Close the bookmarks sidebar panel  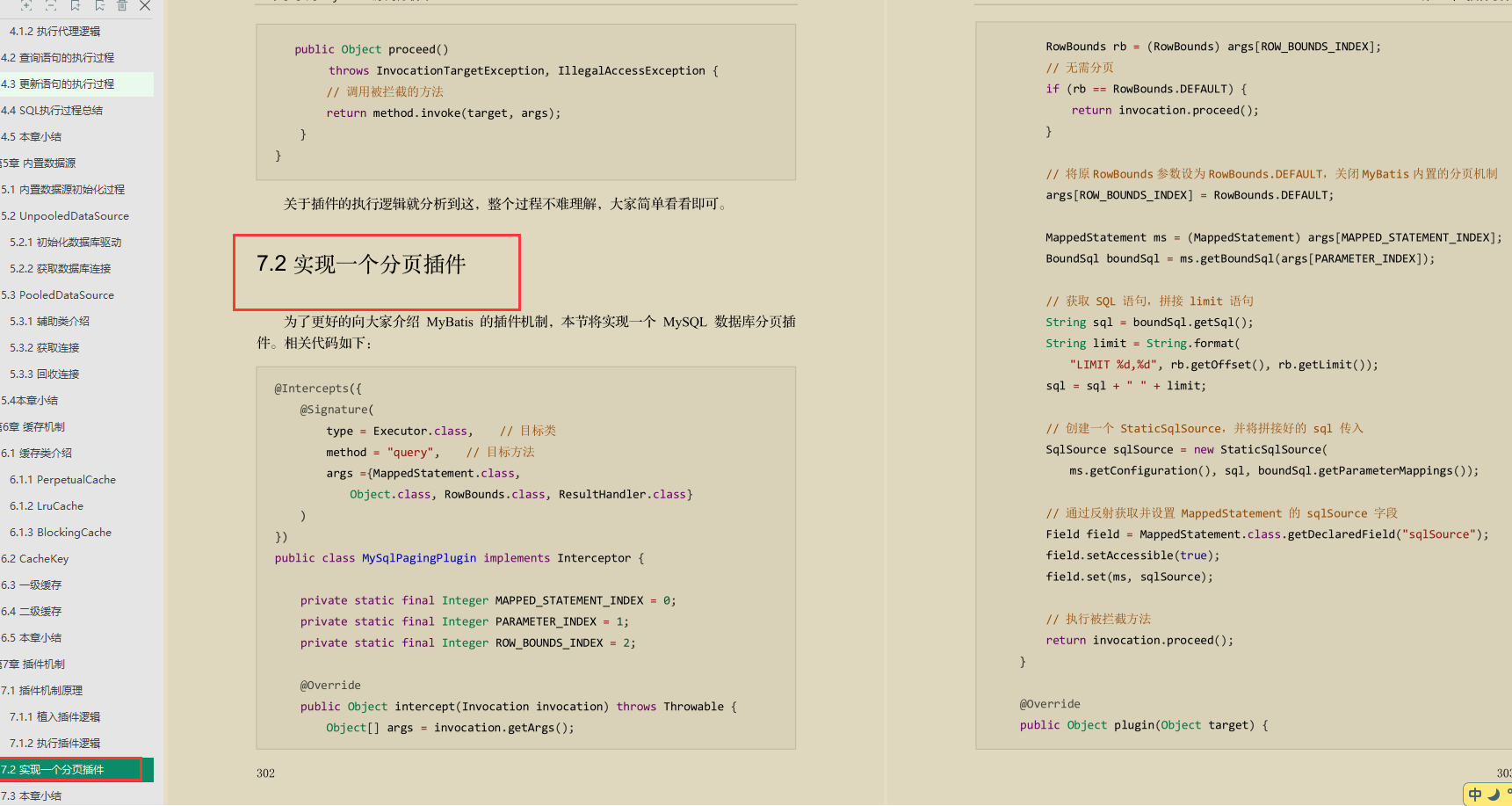point(145,5)
